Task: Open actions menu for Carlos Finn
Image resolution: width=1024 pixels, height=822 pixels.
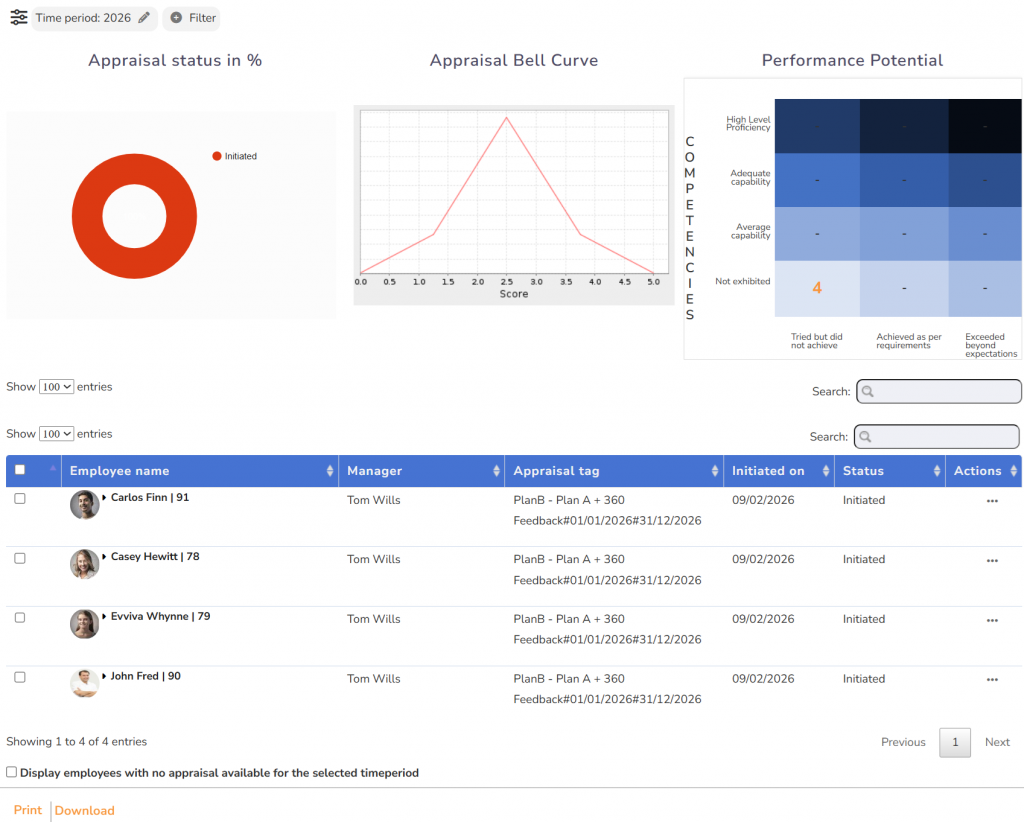Action: tap(991, 501)
